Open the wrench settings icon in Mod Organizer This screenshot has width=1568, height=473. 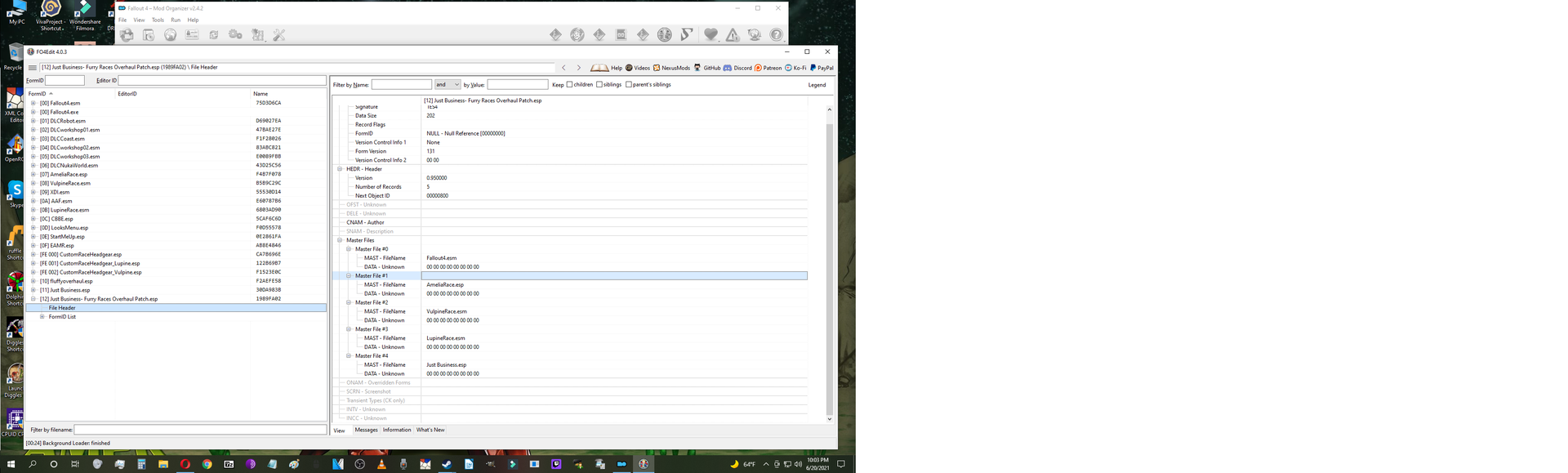pos(279,34)
